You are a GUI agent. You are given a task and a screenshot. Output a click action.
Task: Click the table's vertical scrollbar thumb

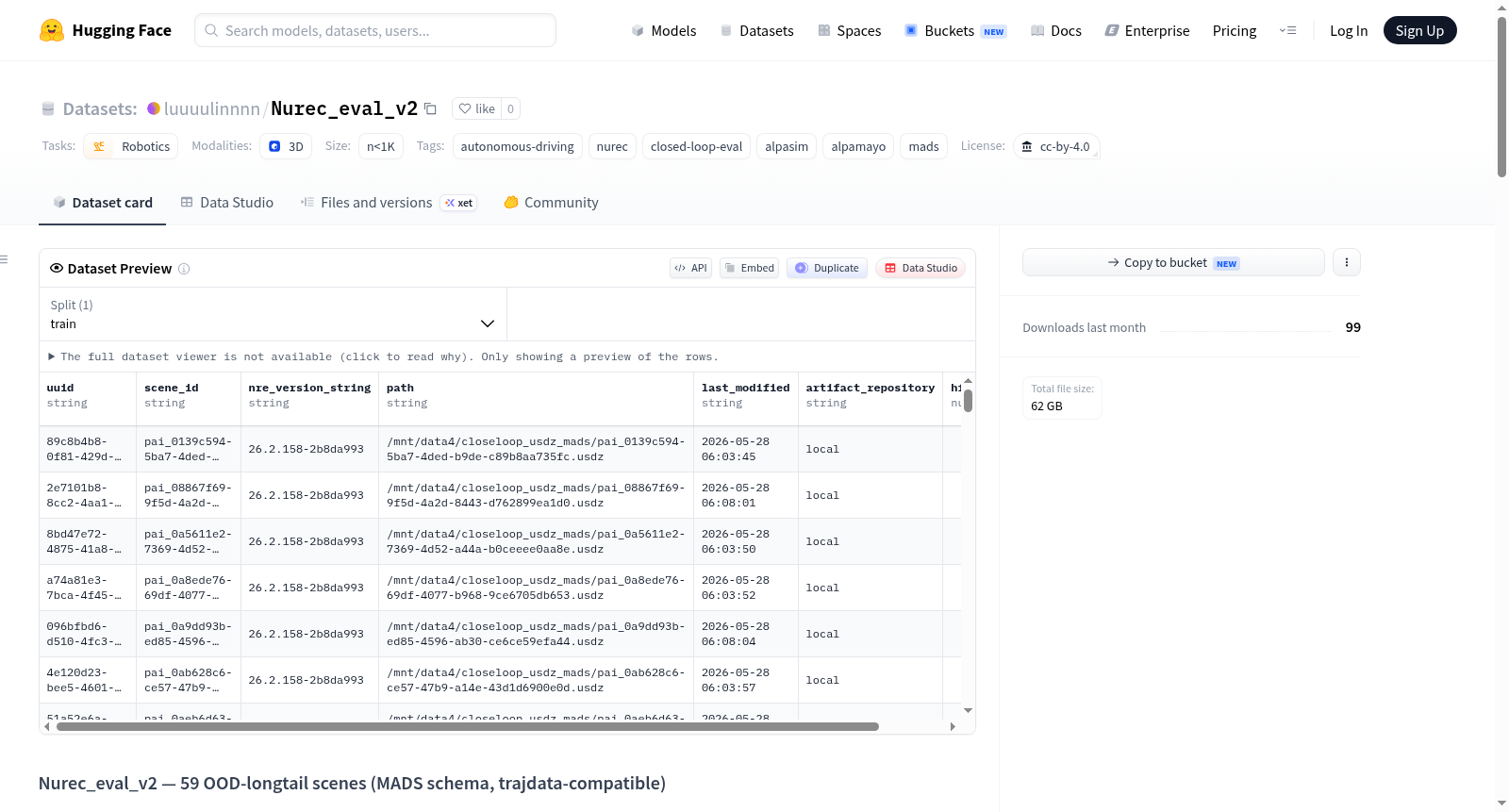(x=968, y=400)
